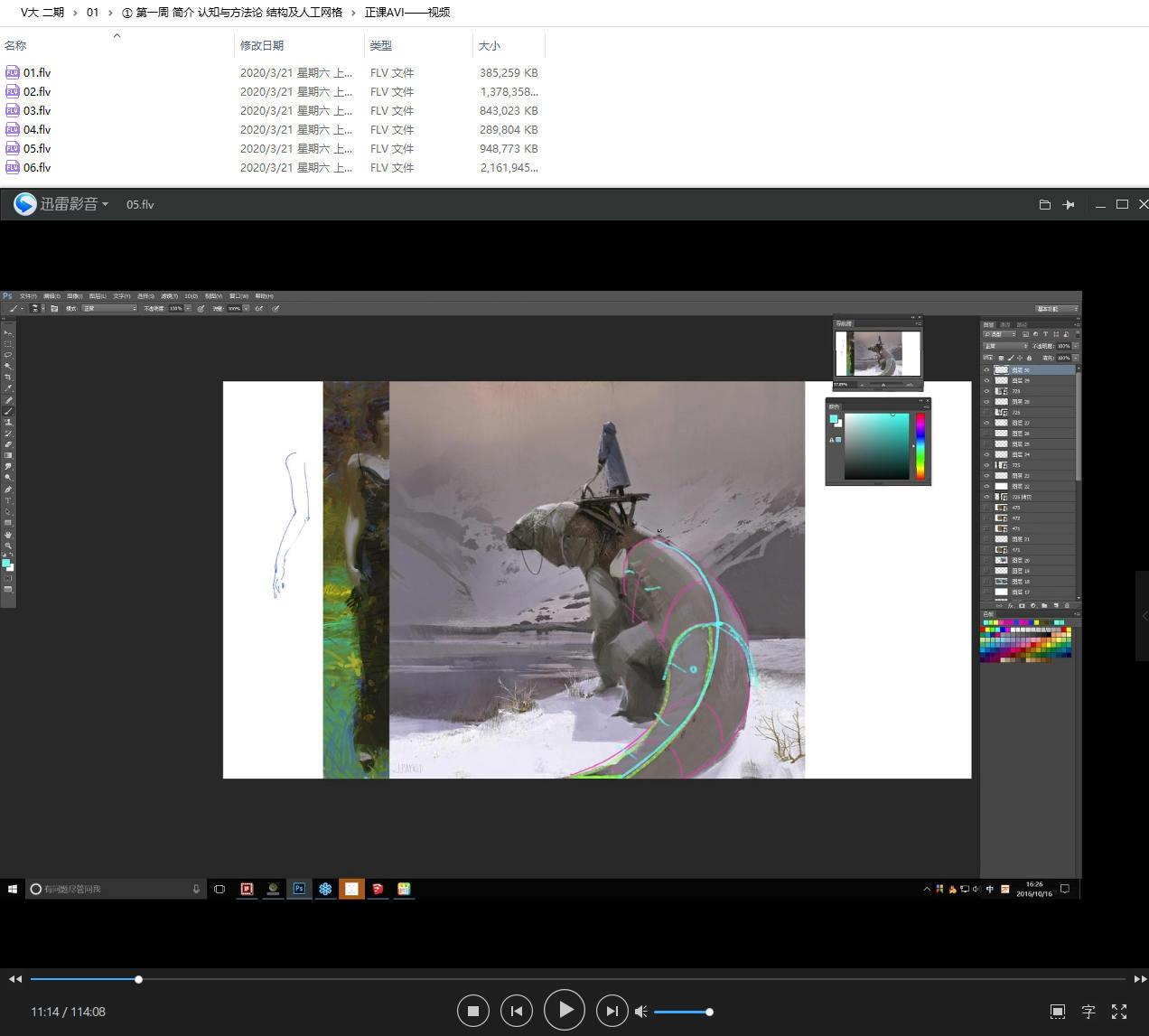Pin the player window on top
The image size is (1149, 1036).
[1069, 205]
